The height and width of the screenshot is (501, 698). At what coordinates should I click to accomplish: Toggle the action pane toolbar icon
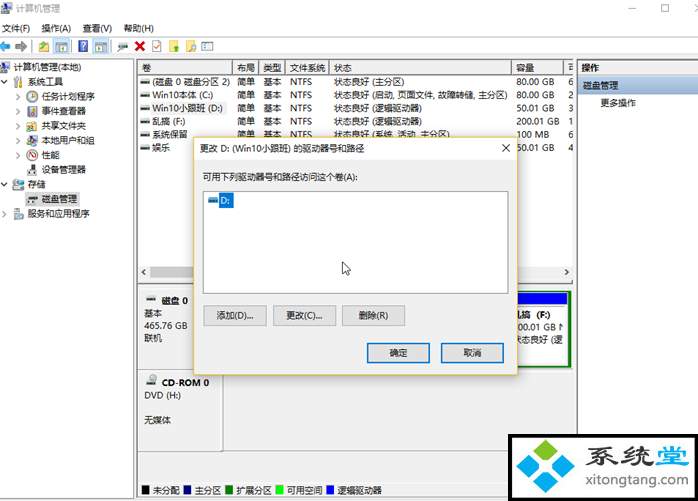coord(101,46)
